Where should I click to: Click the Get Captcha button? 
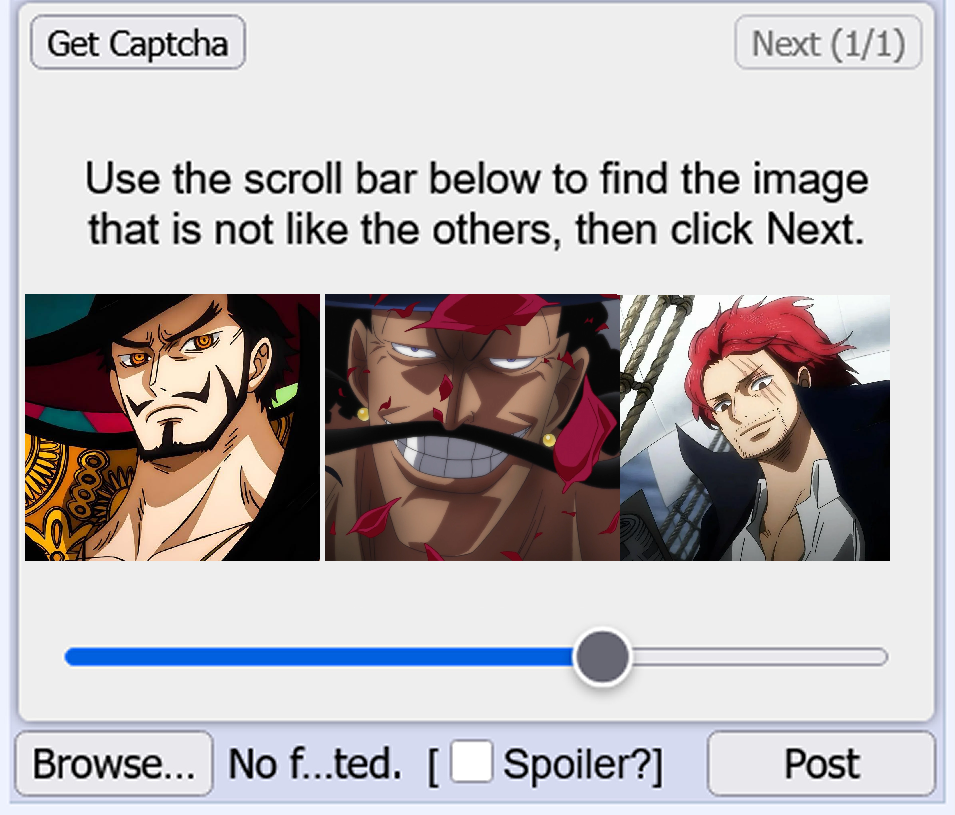point(138,43)
